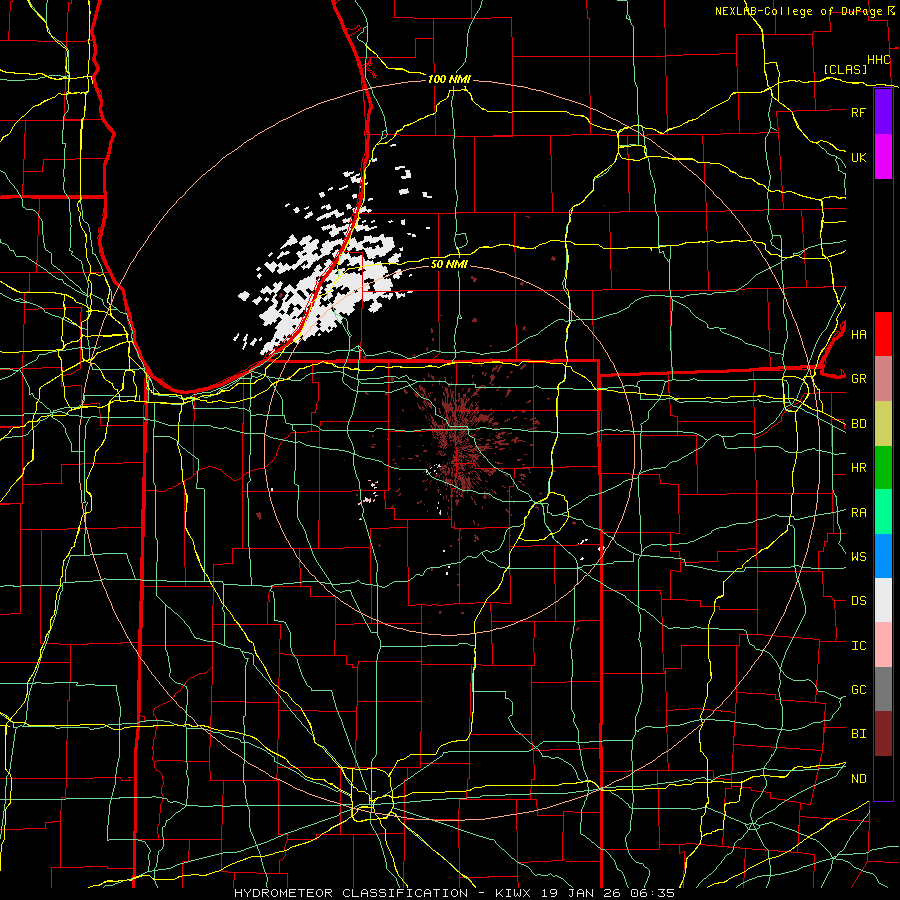
Task: Click the HA legend label
Action: (859, 334)
